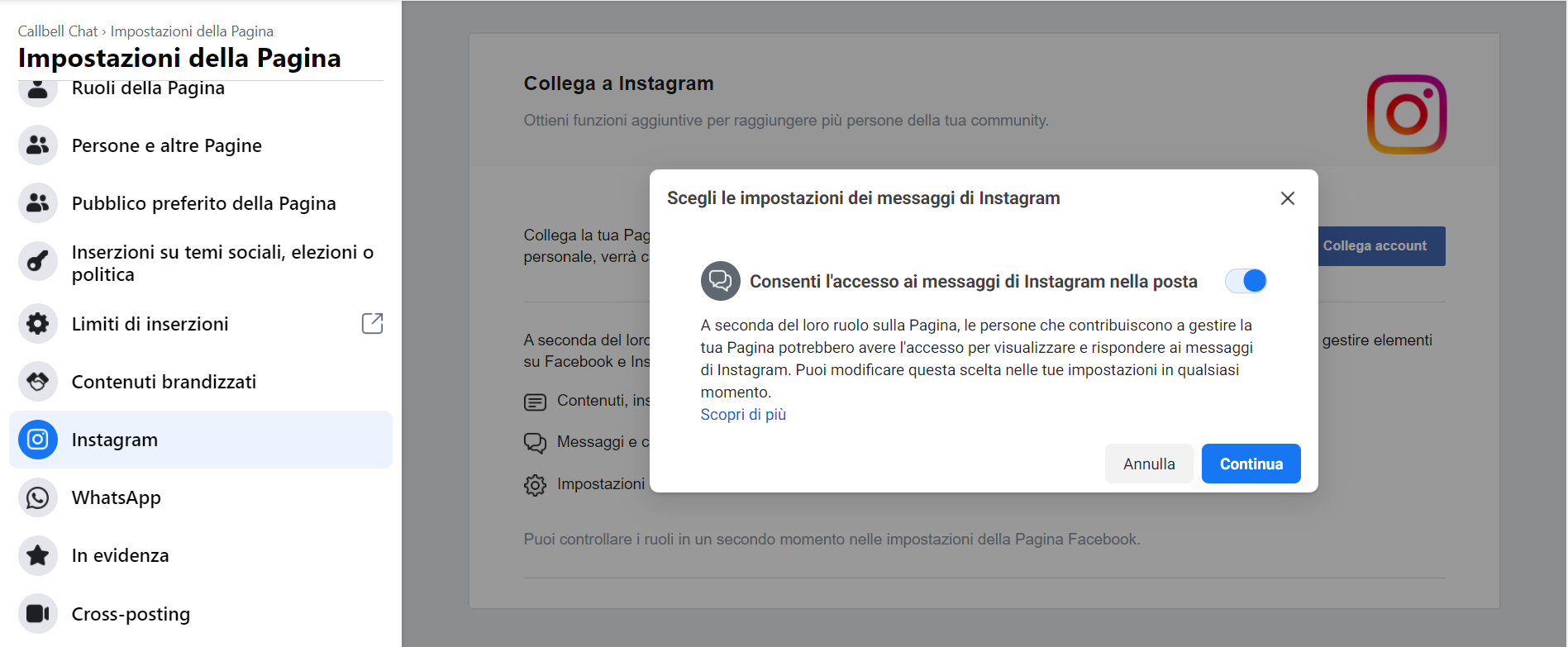Open Inserzioni su temi sociali, elezioni o politica

(x=201, y=263)
